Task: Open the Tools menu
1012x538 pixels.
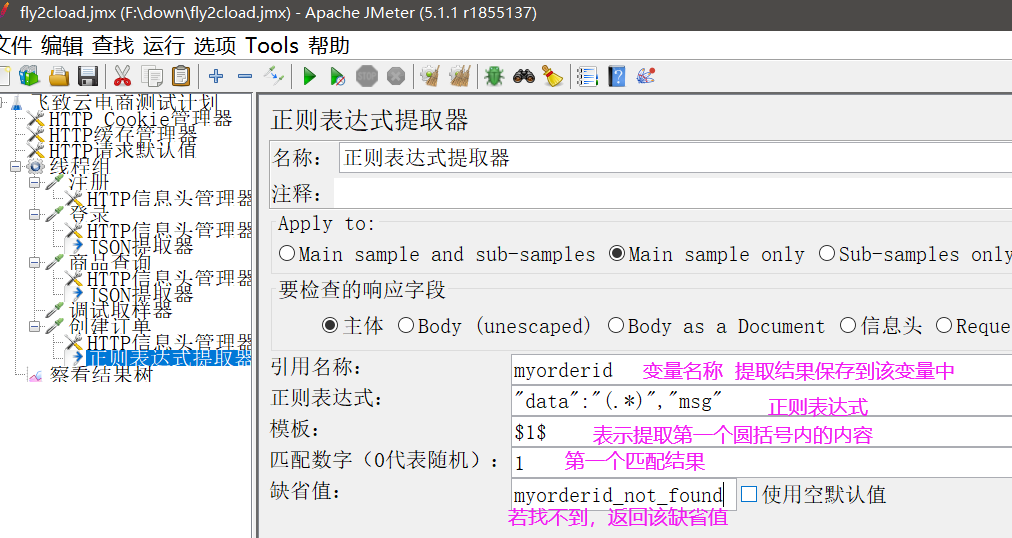Action: coord(272,46)
